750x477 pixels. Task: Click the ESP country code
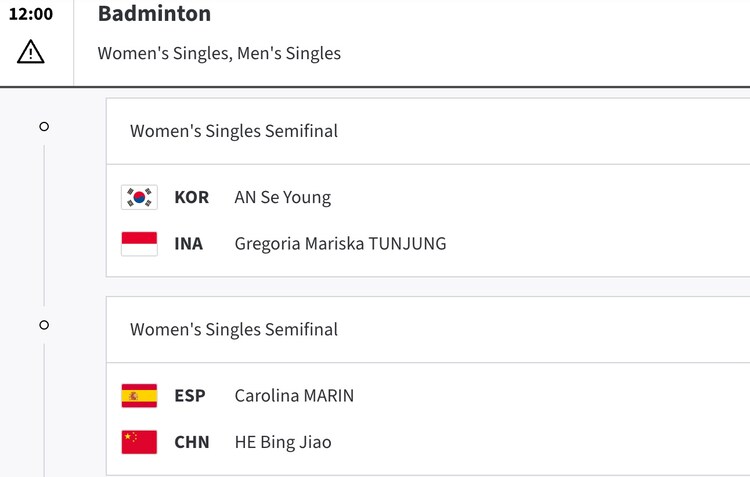coord(189,395)
